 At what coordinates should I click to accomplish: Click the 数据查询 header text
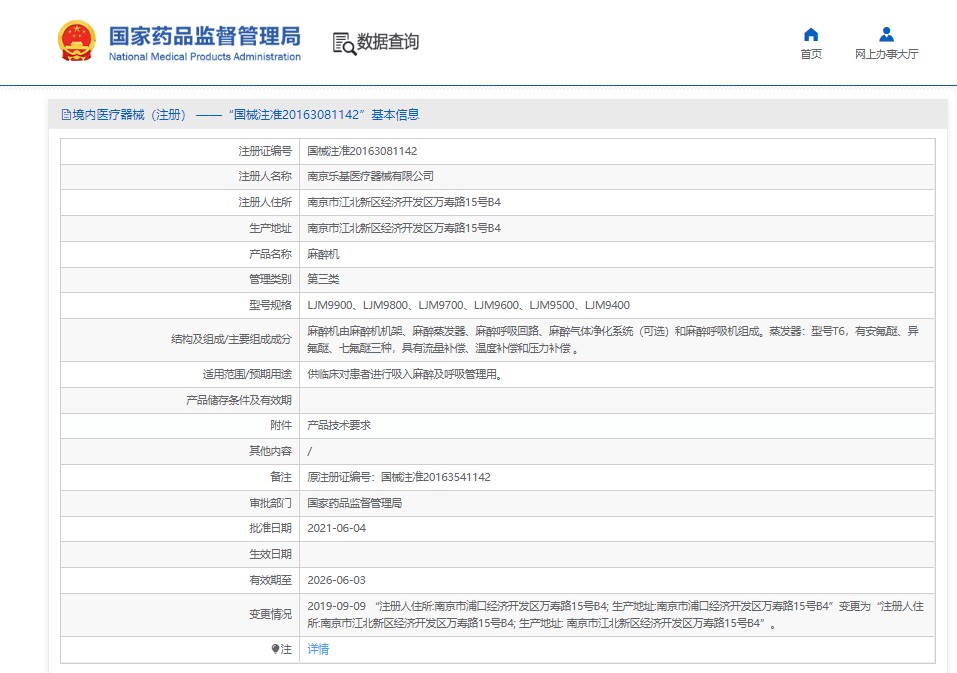pos(388,42)
